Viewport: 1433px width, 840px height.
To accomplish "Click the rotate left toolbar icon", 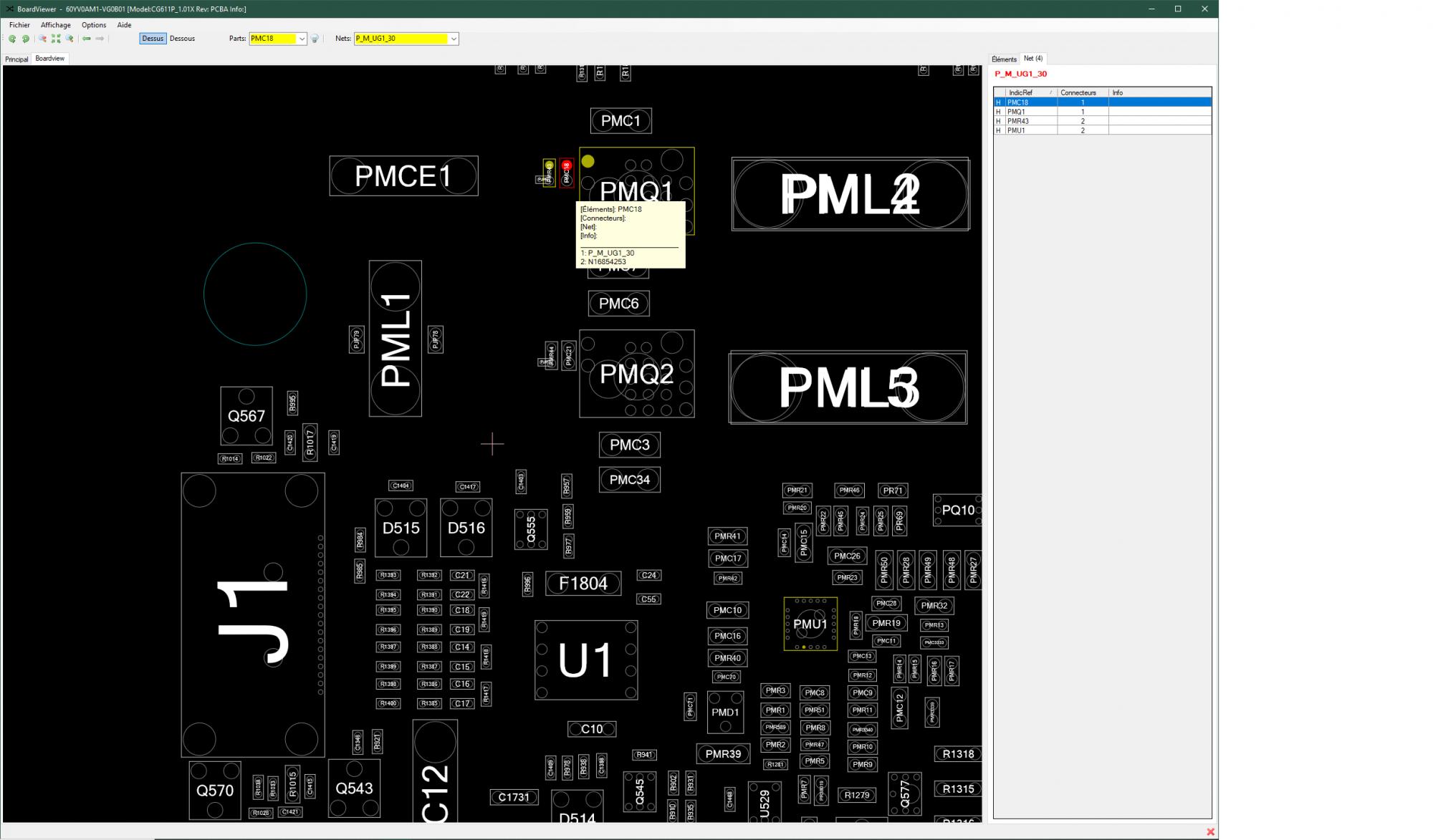I will pyautogui.click(x=12, y=39).
